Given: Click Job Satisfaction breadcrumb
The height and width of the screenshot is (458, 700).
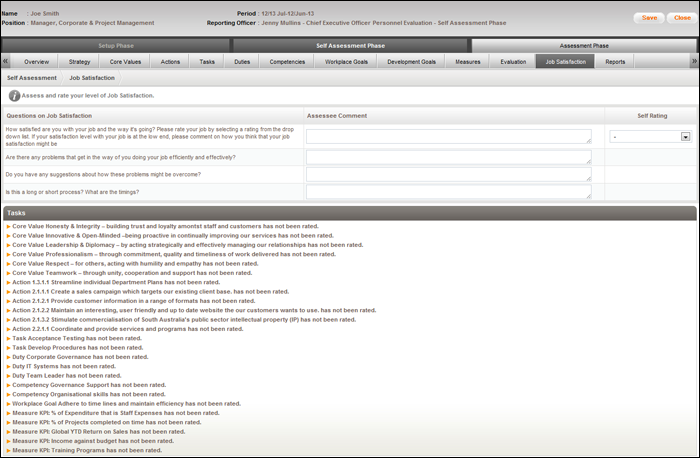Looking at the screenshot, I should click(x=92, y=78).
